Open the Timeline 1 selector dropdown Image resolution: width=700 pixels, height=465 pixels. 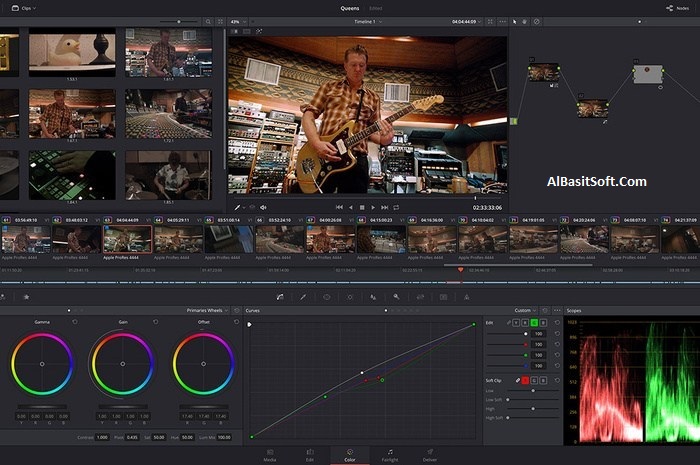click(x=368, y=21)
